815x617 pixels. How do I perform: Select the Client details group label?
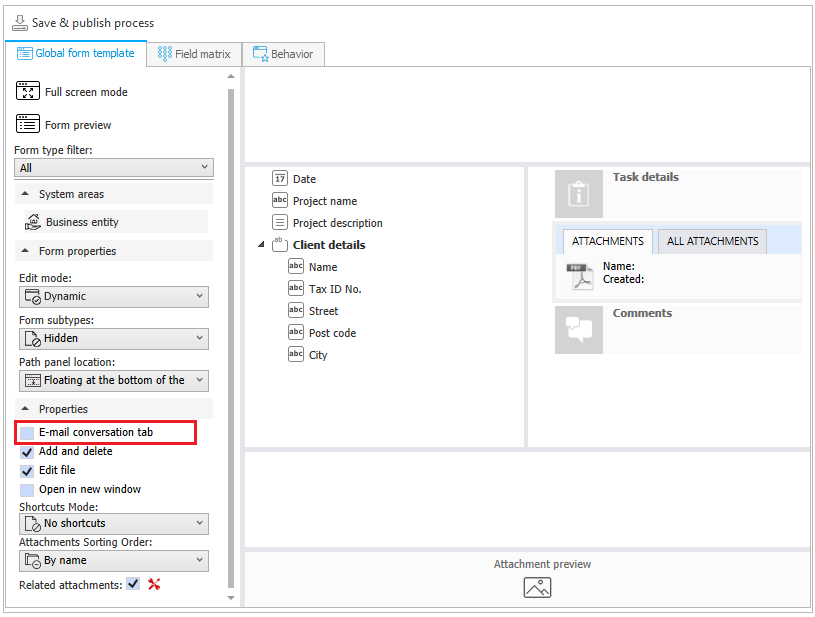pyautogui.click(x=329, y=245)
